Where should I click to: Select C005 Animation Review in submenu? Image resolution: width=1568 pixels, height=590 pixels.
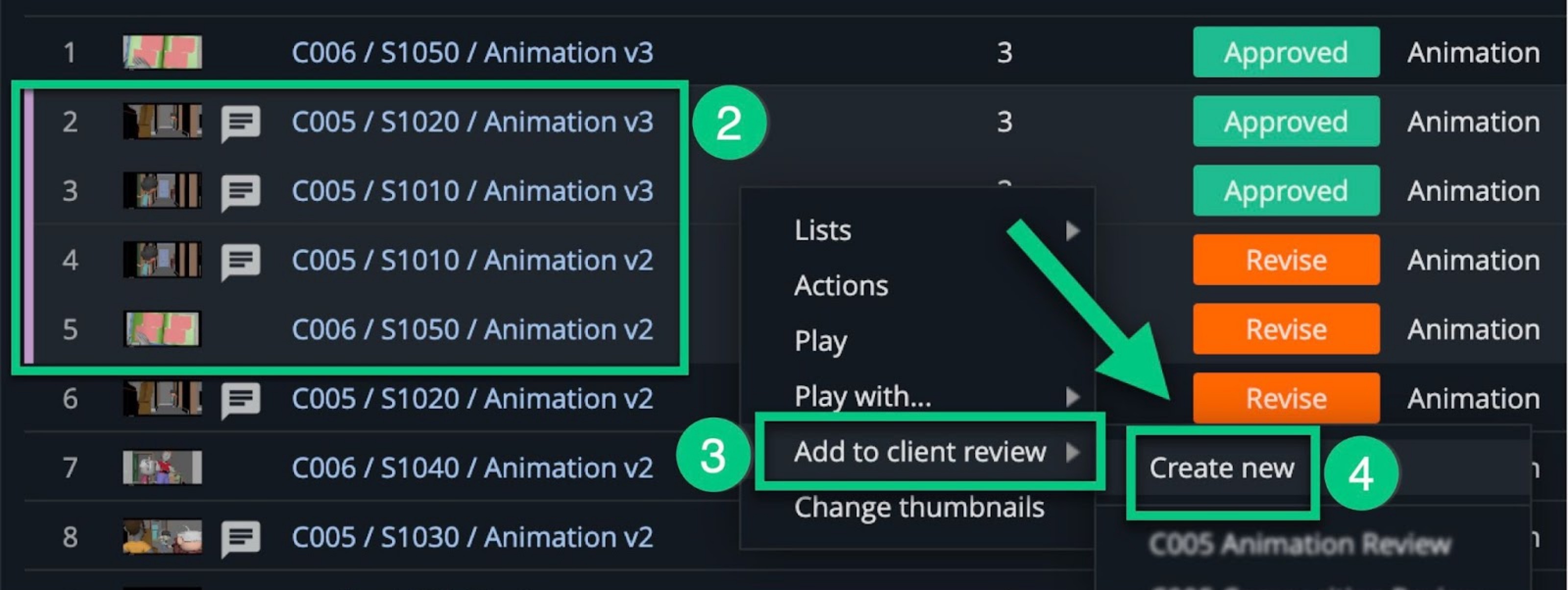click(1299, 544)
